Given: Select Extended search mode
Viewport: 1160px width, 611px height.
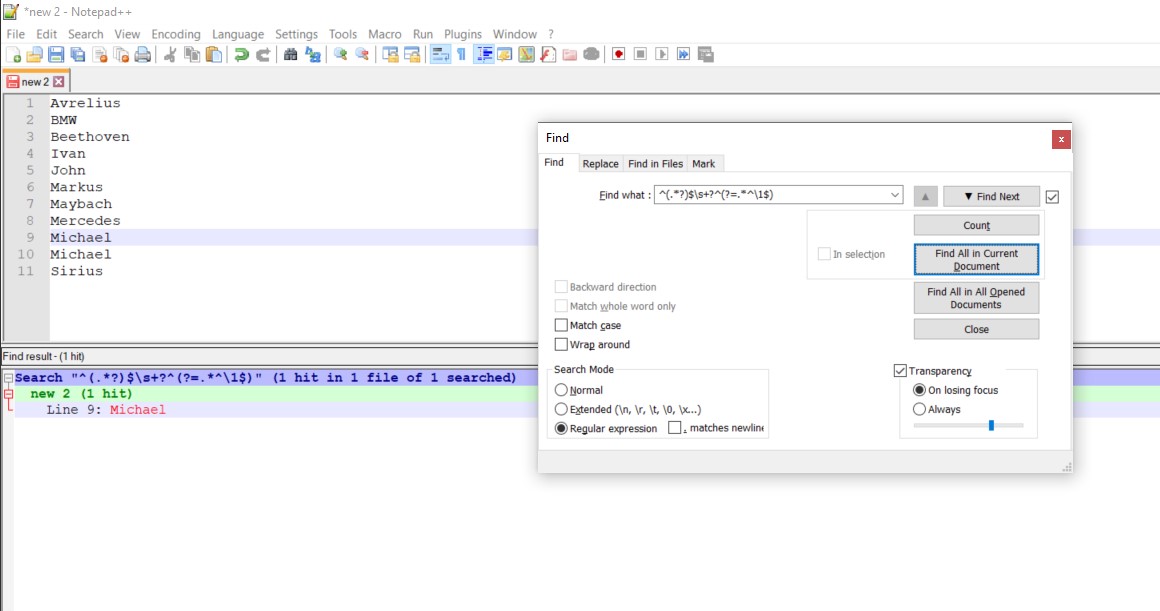Looking at the screenshot, I should click(561, 409).
